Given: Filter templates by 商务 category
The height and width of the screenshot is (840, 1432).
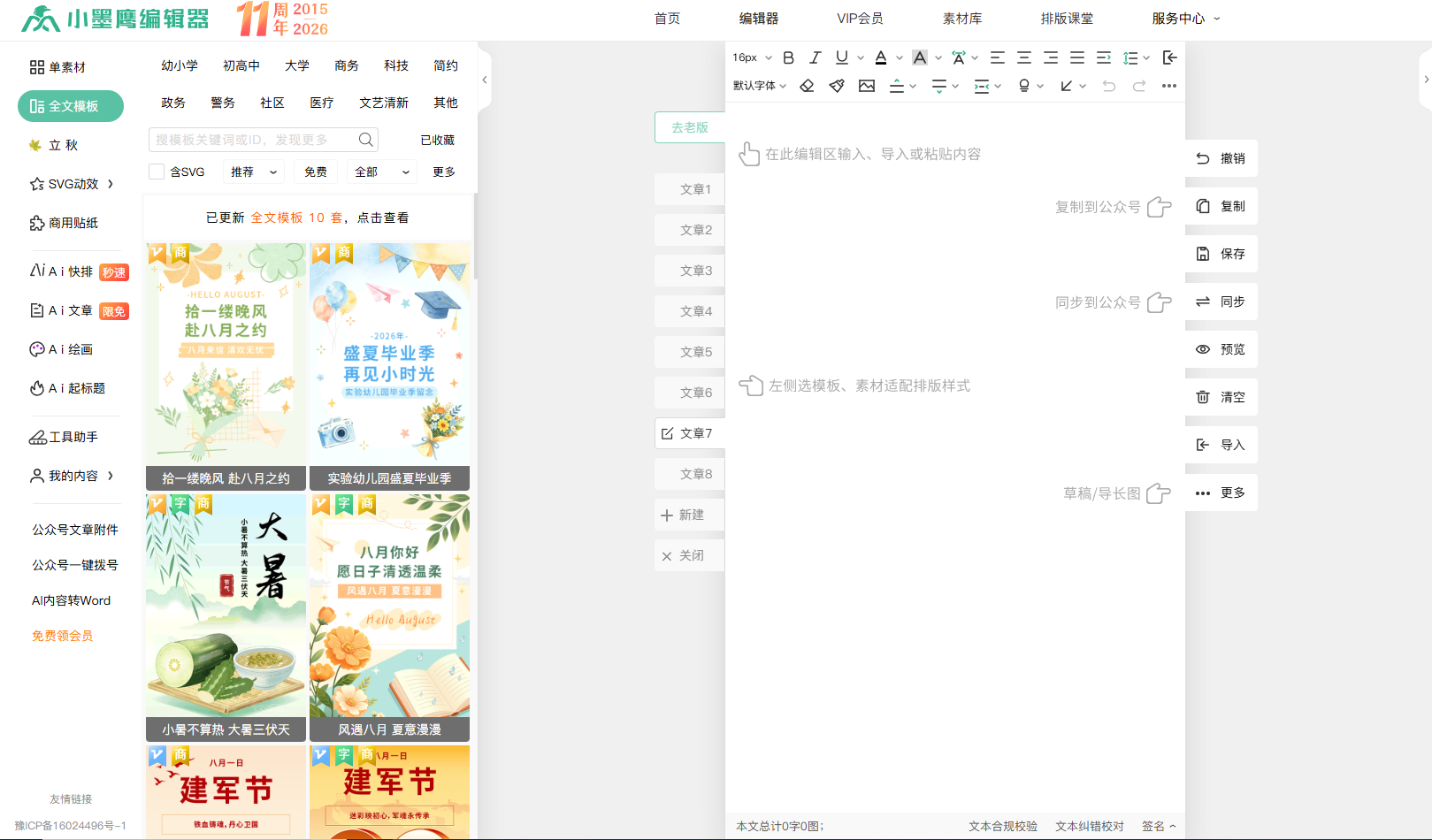Looking at the screenshot, I should pos(347,65).
